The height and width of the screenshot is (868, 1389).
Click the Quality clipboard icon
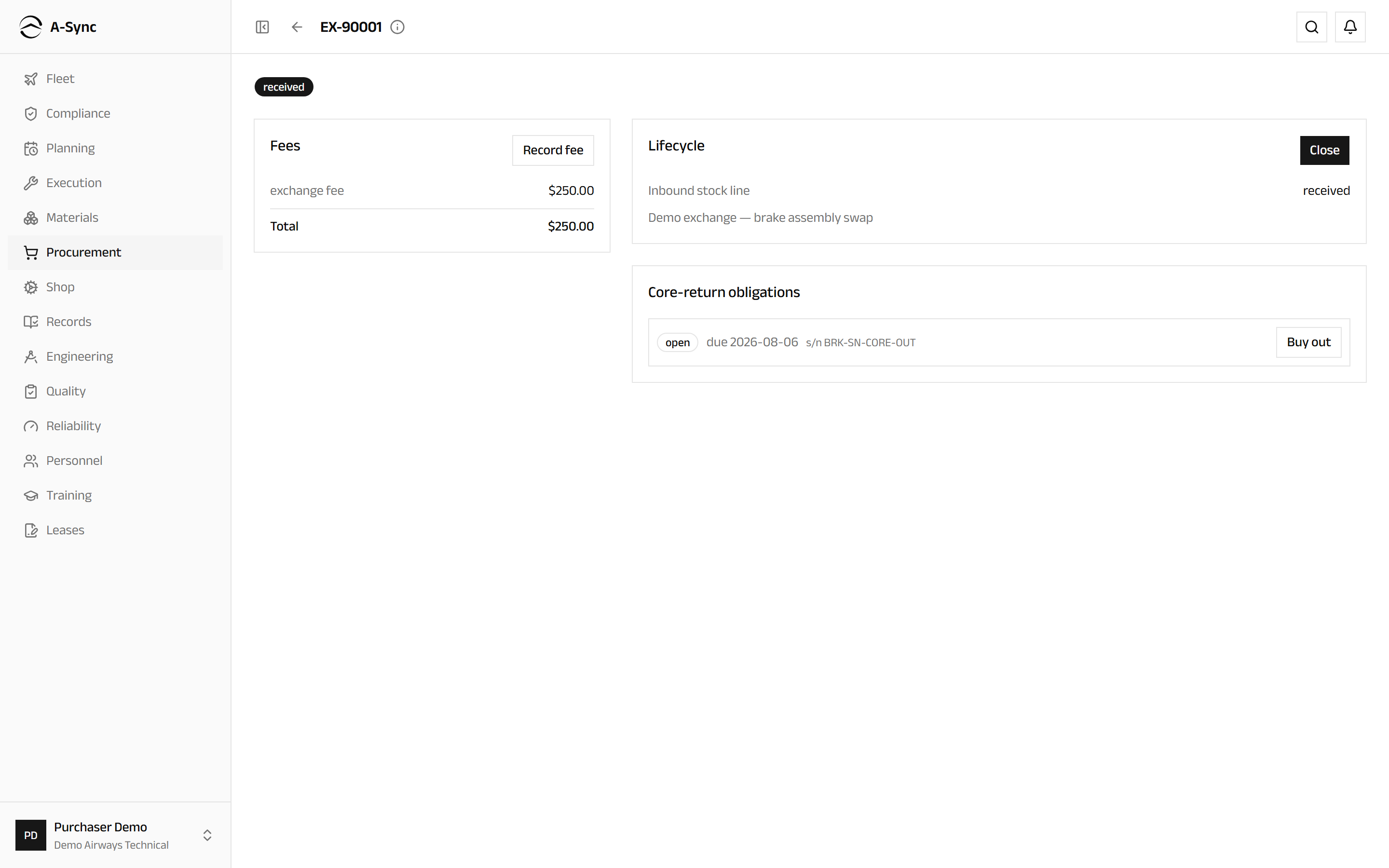[31, 392]
